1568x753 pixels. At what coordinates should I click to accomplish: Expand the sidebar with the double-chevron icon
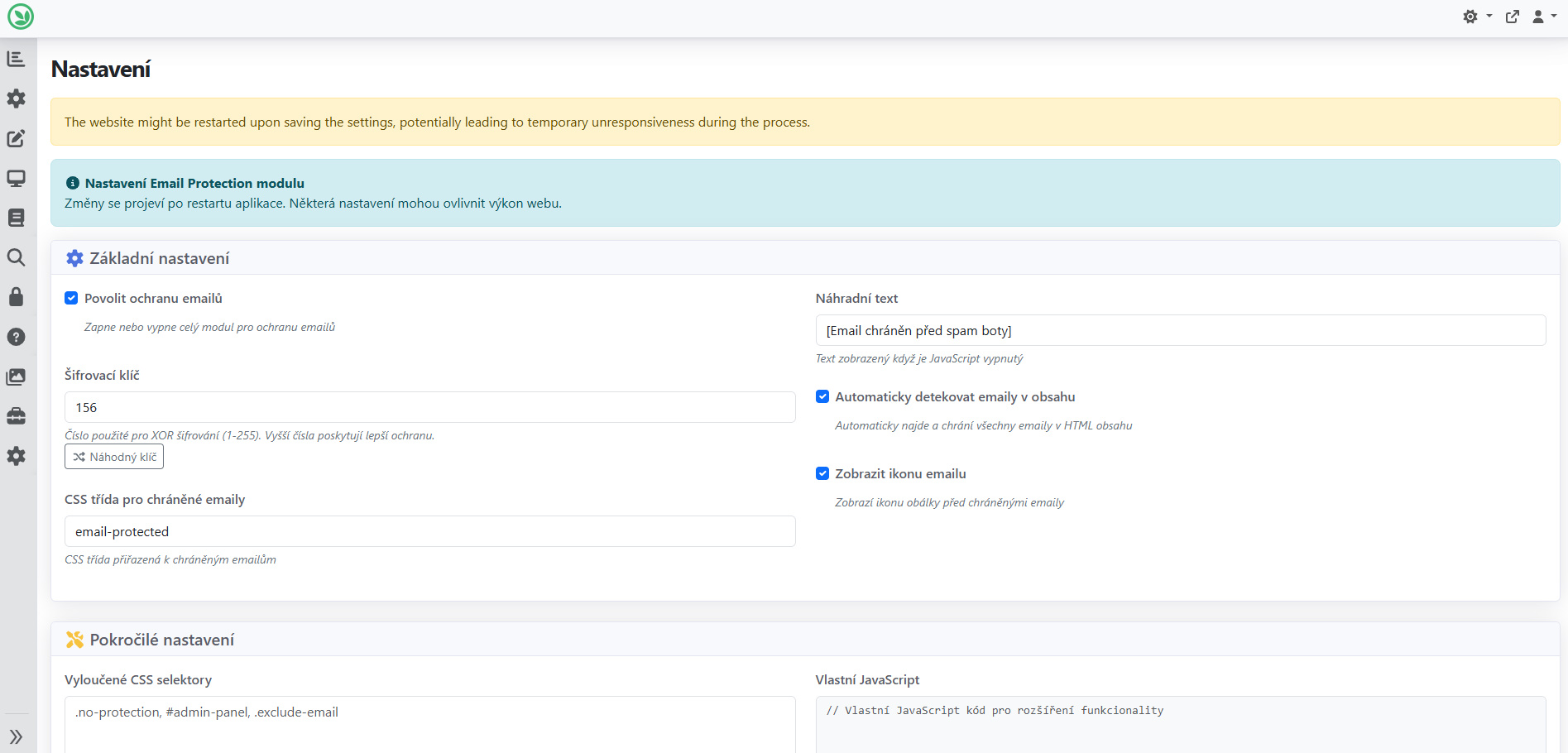click(16, 736)
